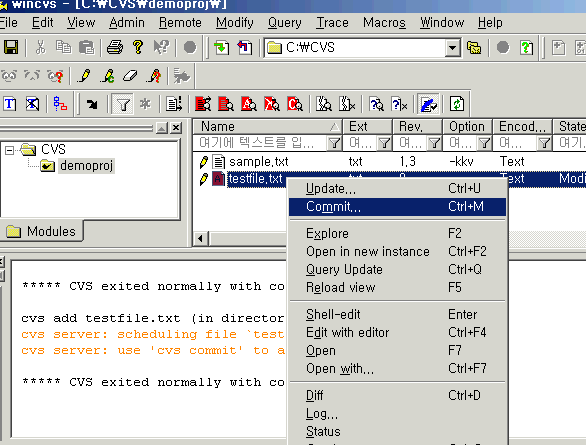The image size is (586, 445).
Task: Click the file list left scroll arrow
Action: tap(201, 238)
